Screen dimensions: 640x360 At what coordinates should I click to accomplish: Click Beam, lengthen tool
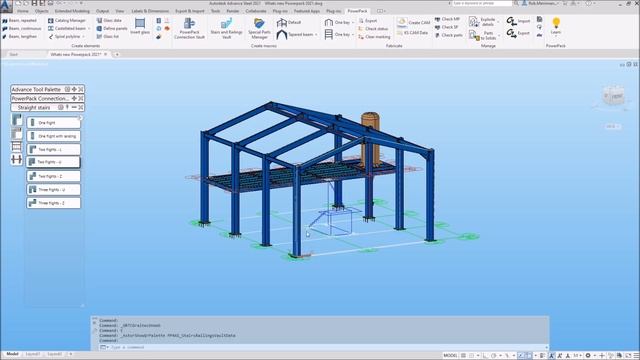(x=20, y=36)
